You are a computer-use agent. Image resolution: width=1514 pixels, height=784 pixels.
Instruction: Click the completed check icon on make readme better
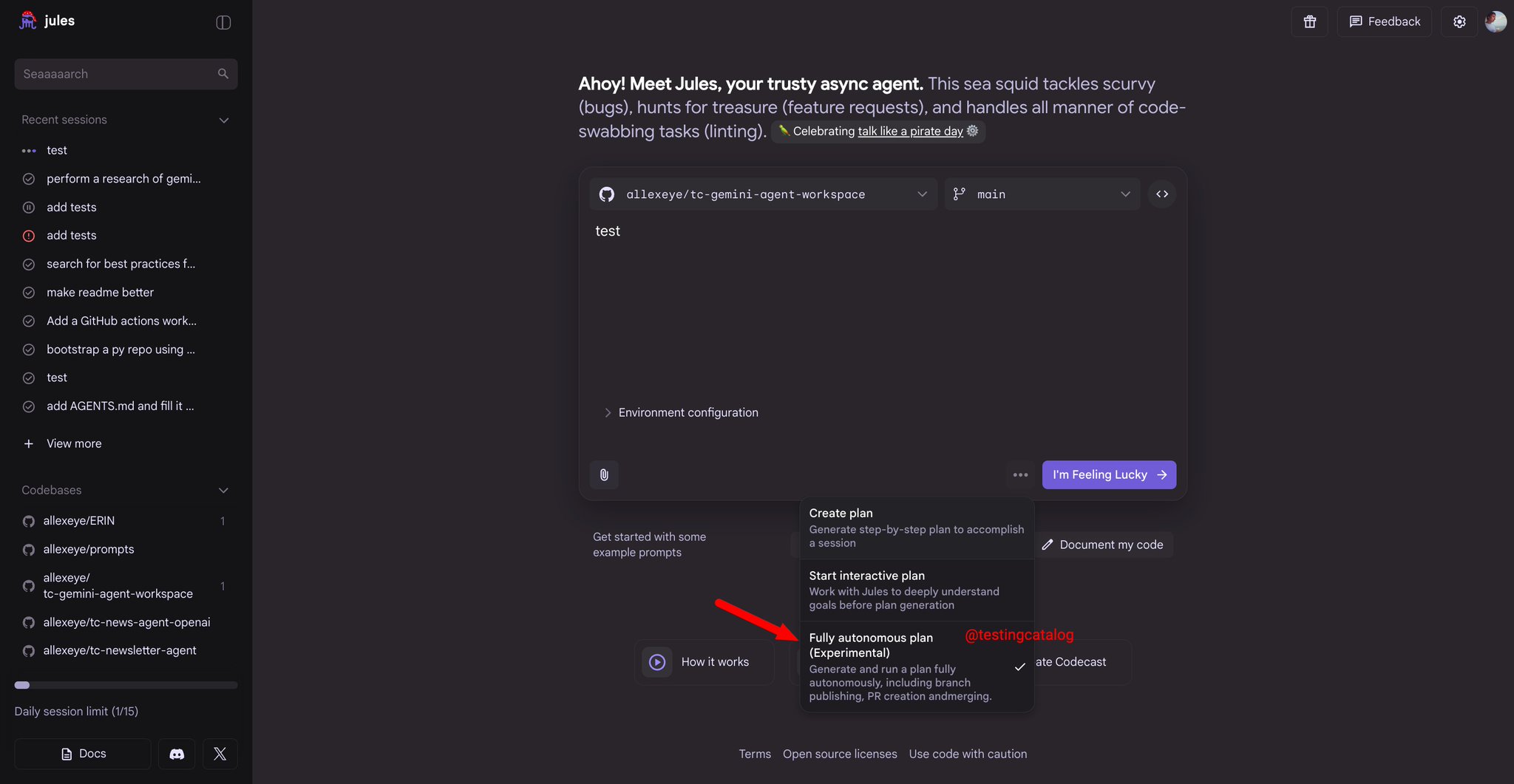(x=29, y=293)
